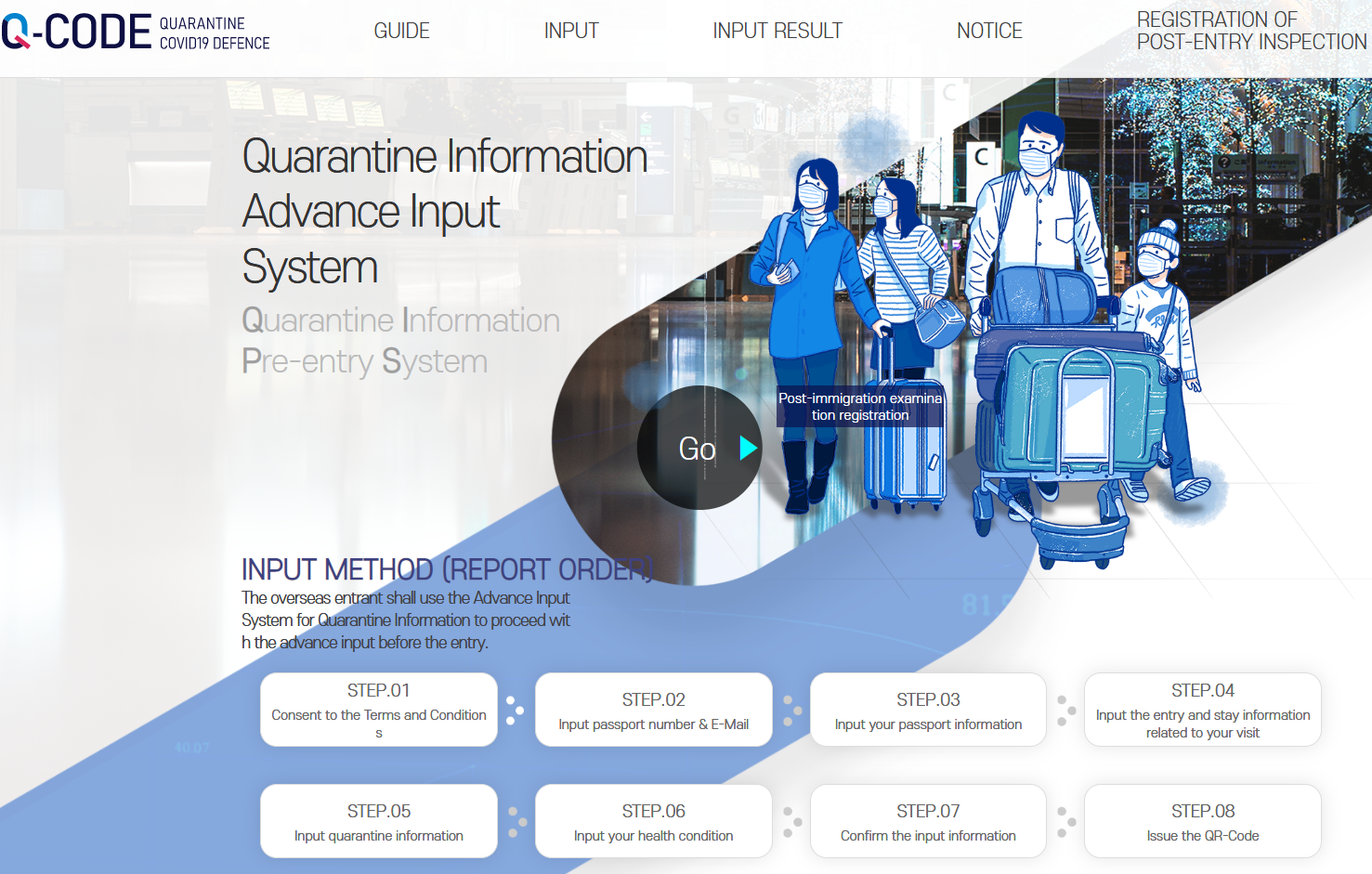Viewport: 1372px width, 874px height.
Task: Click the dots between STEP.01 and STEP.02
Action: click(515, 711)
